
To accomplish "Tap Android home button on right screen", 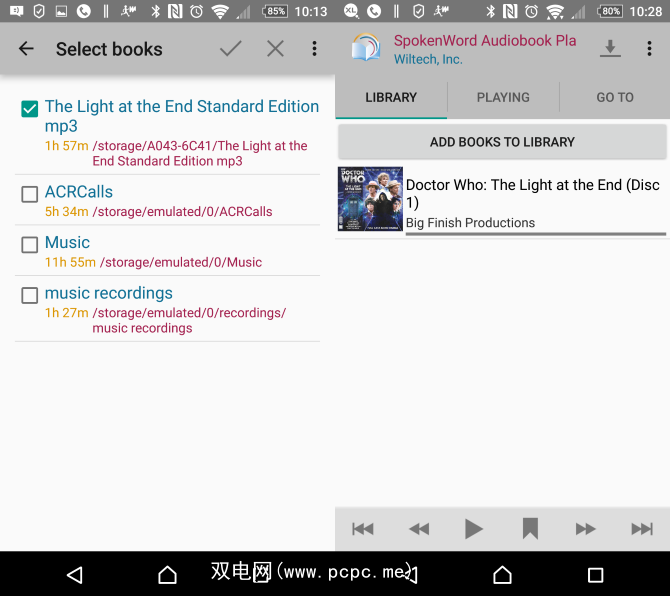I will (502, 575).
